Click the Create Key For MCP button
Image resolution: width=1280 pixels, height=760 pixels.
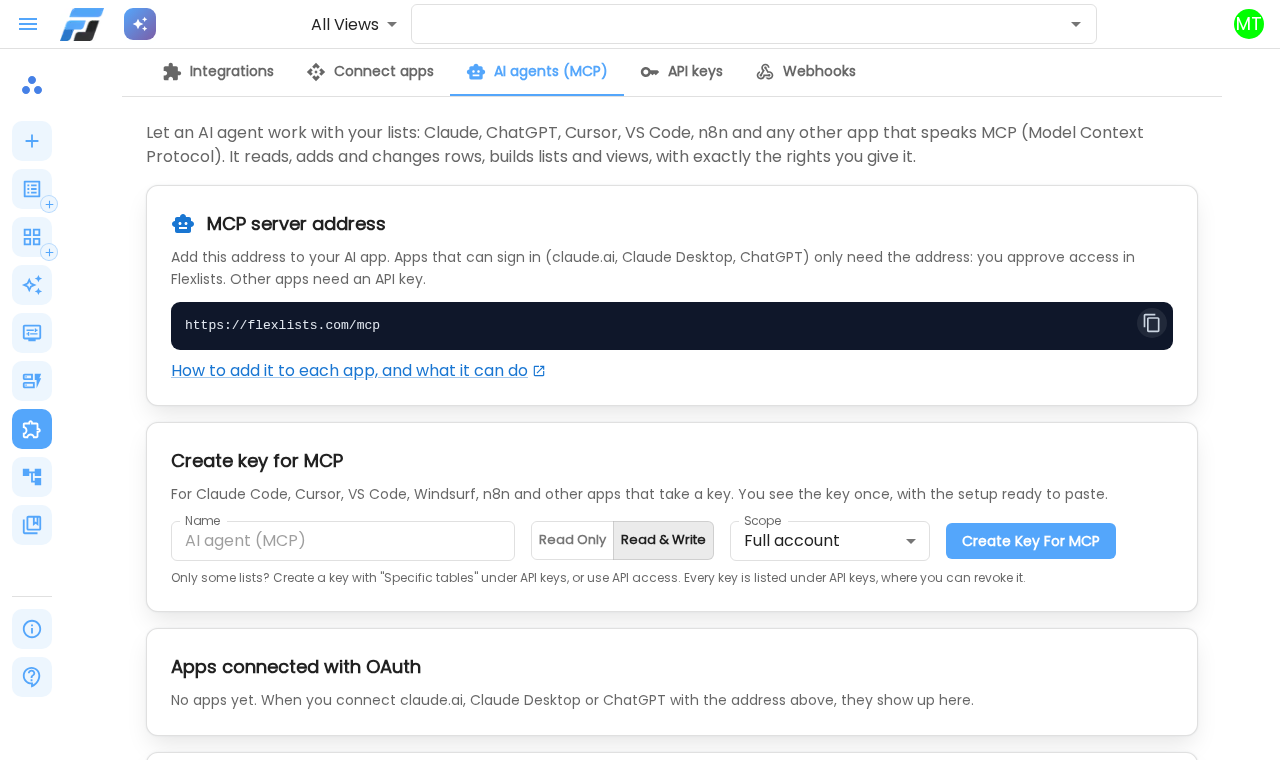pyautogui.click(x=1031, y=541)
